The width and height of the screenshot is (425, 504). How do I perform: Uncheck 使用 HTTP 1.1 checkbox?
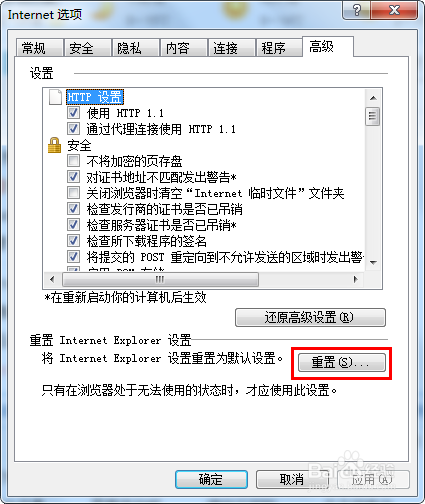(73, 113)
